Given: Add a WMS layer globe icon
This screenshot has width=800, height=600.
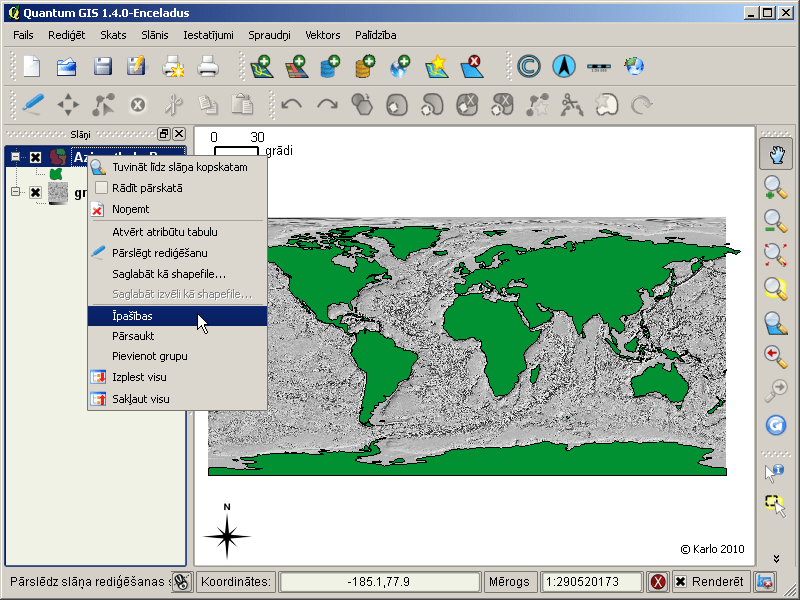Looking at the screenshot, I should (x=399, y=66).
